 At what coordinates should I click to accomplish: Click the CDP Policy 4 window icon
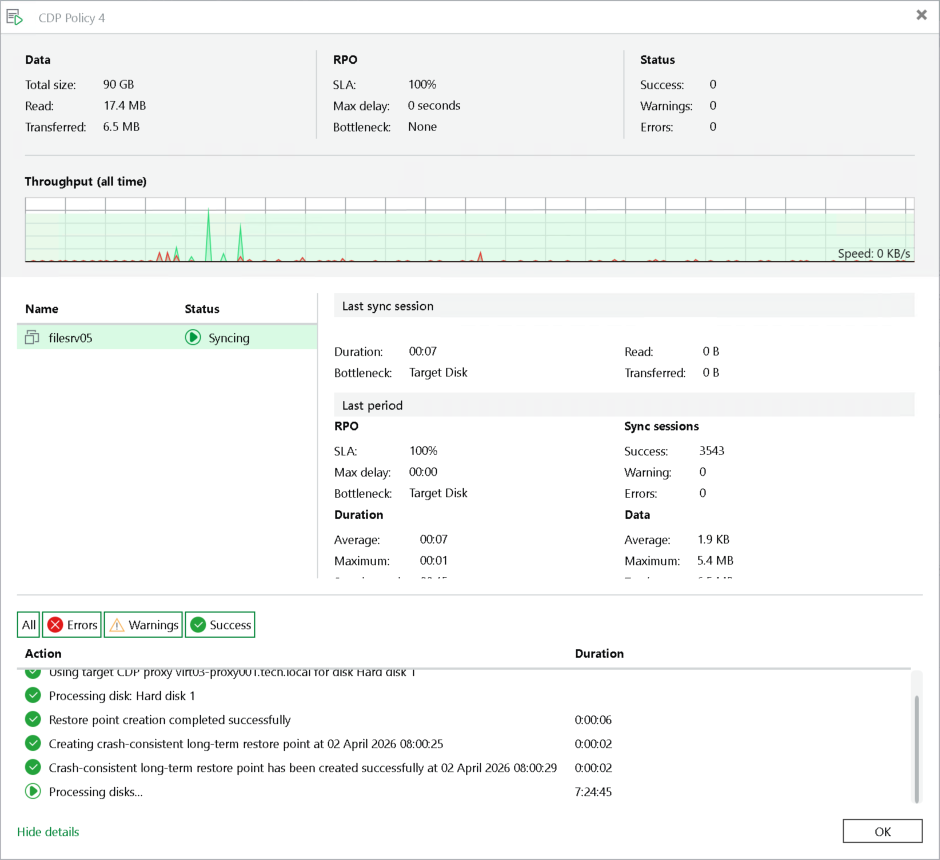(x=14, y=17)
